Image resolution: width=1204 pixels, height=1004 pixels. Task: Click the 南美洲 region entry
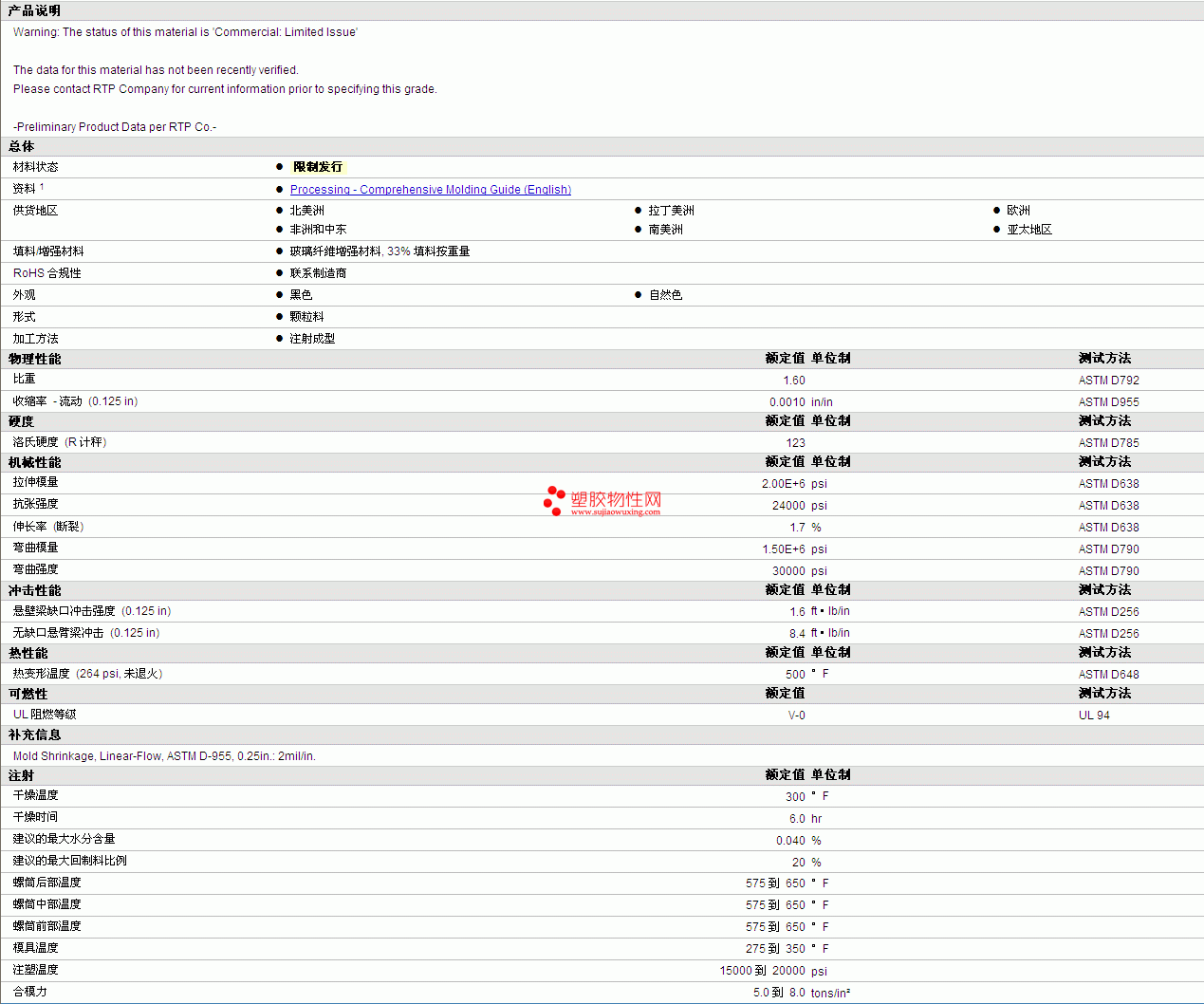[666, 230]
